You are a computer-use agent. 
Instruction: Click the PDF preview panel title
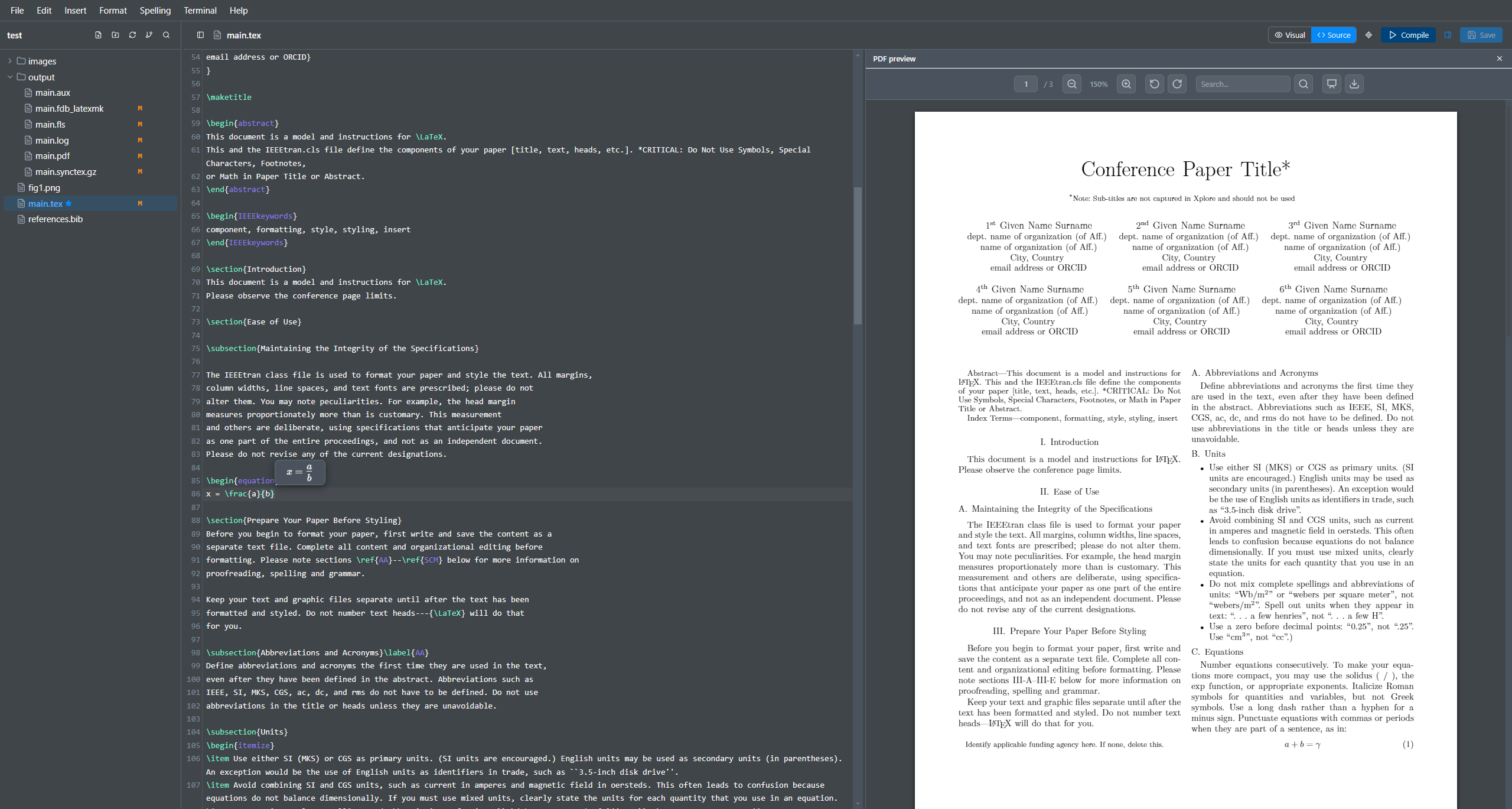pyautogui.click(x=894, y=59)
